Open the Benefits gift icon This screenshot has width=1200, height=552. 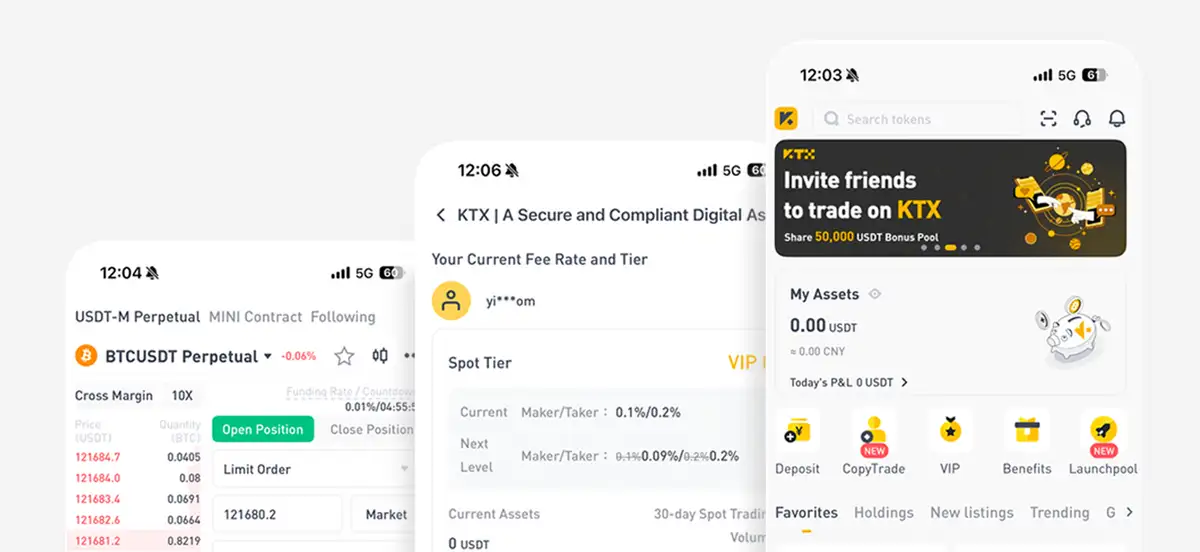1027,431
